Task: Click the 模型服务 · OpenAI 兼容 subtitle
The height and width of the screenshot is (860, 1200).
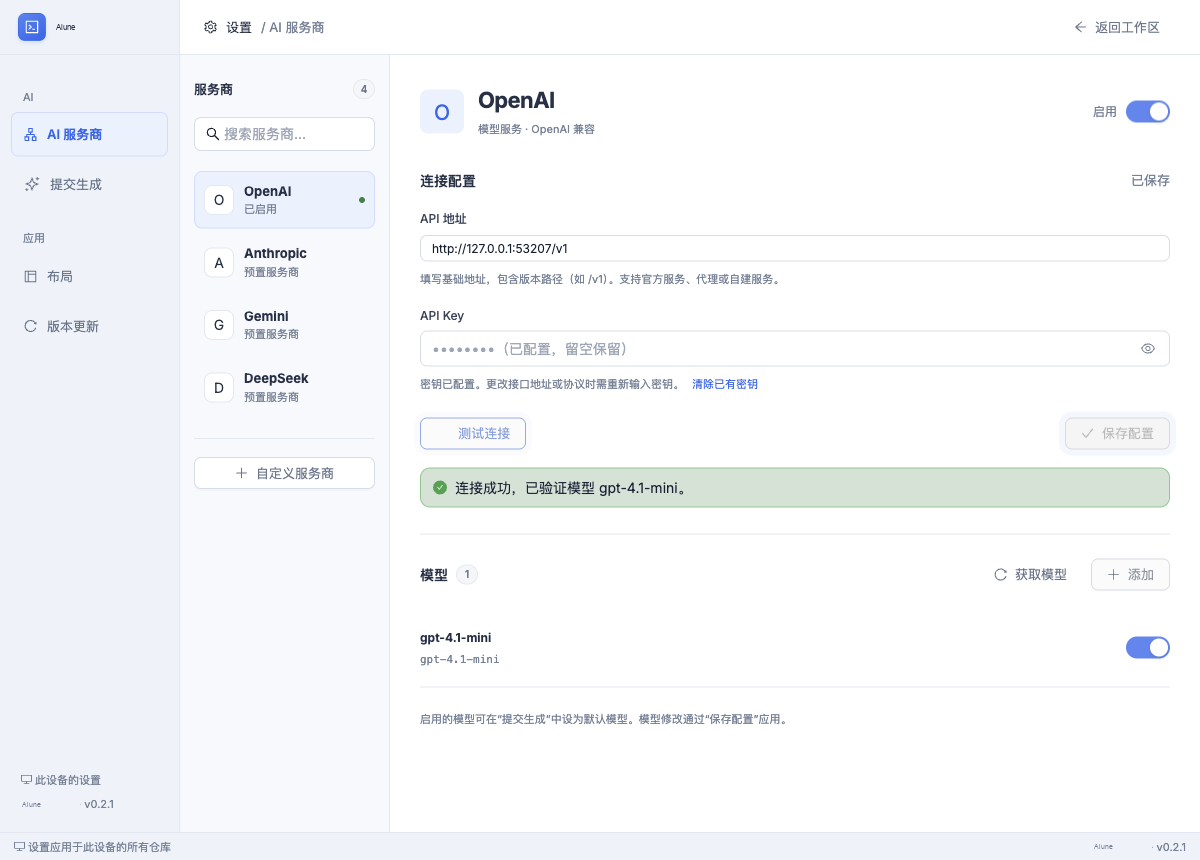Action: pyautogui.click(x=536, y=129)
